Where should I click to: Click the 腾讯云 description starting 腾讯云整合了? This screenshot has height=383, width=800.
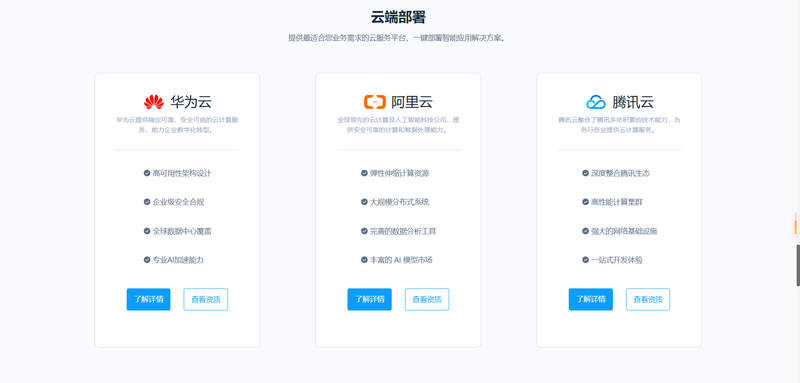click(619, 125)
